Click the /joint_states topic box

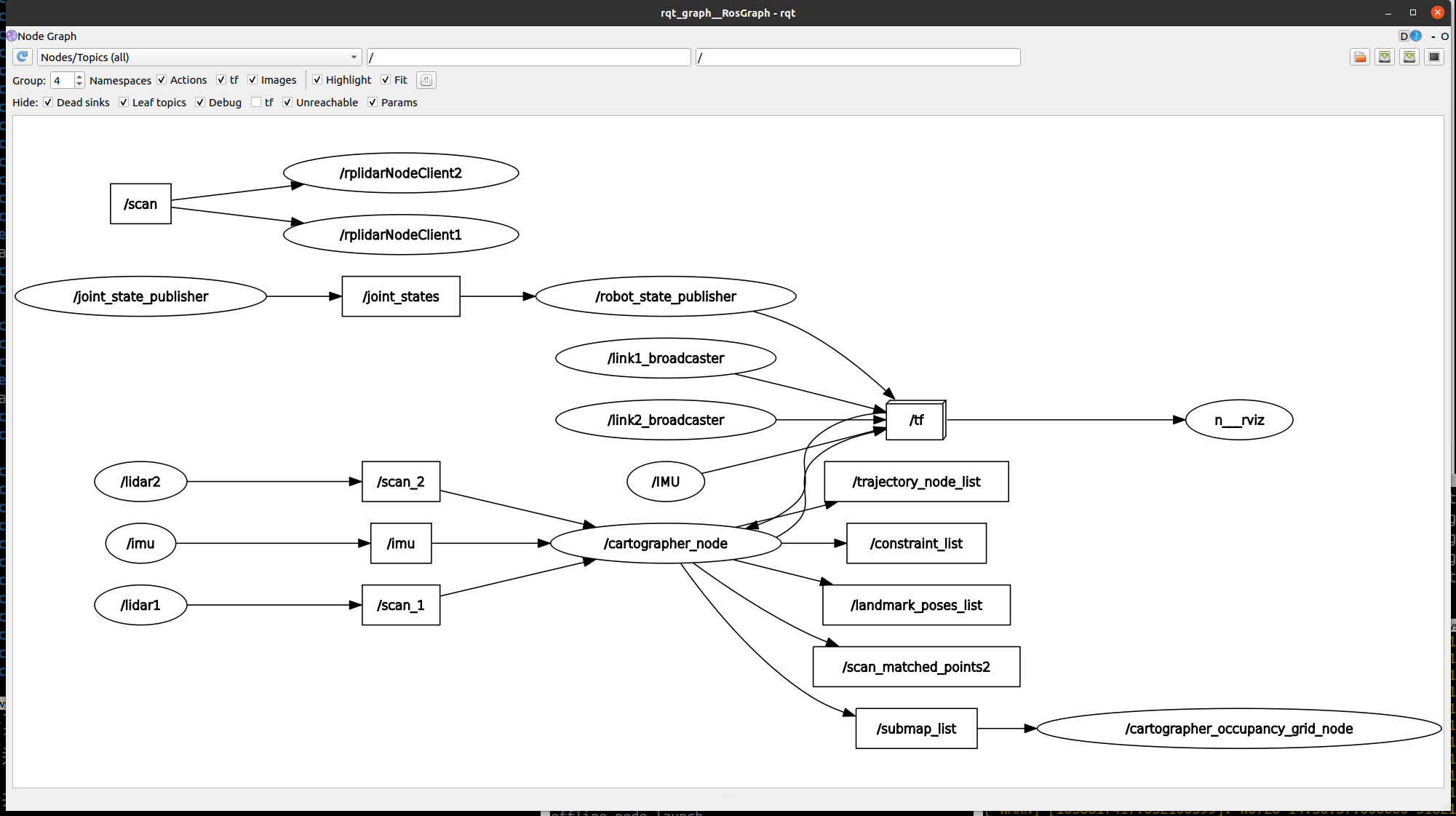(401, 296)
